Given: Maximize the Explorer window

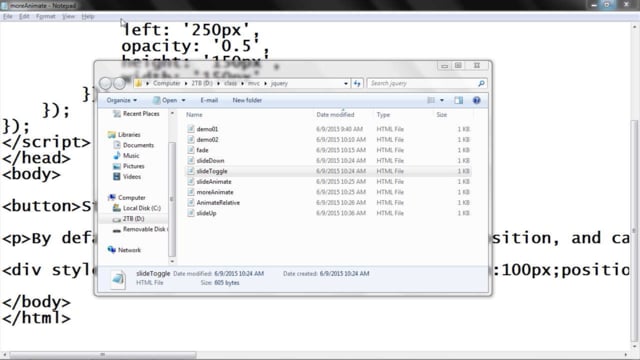Looking at the screenshot, I should pyautogui.click(x=458, y=66).
